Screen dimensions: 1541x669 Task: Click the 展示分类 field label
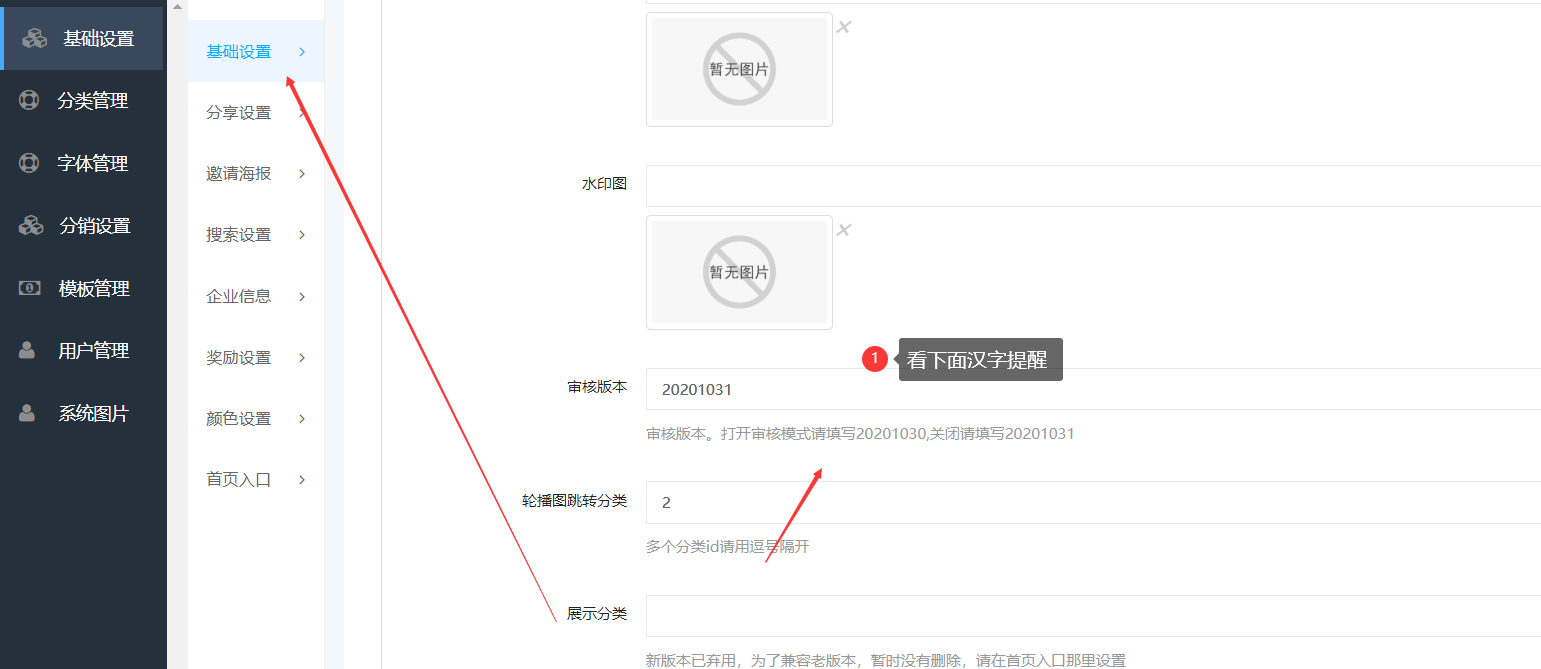597,613
